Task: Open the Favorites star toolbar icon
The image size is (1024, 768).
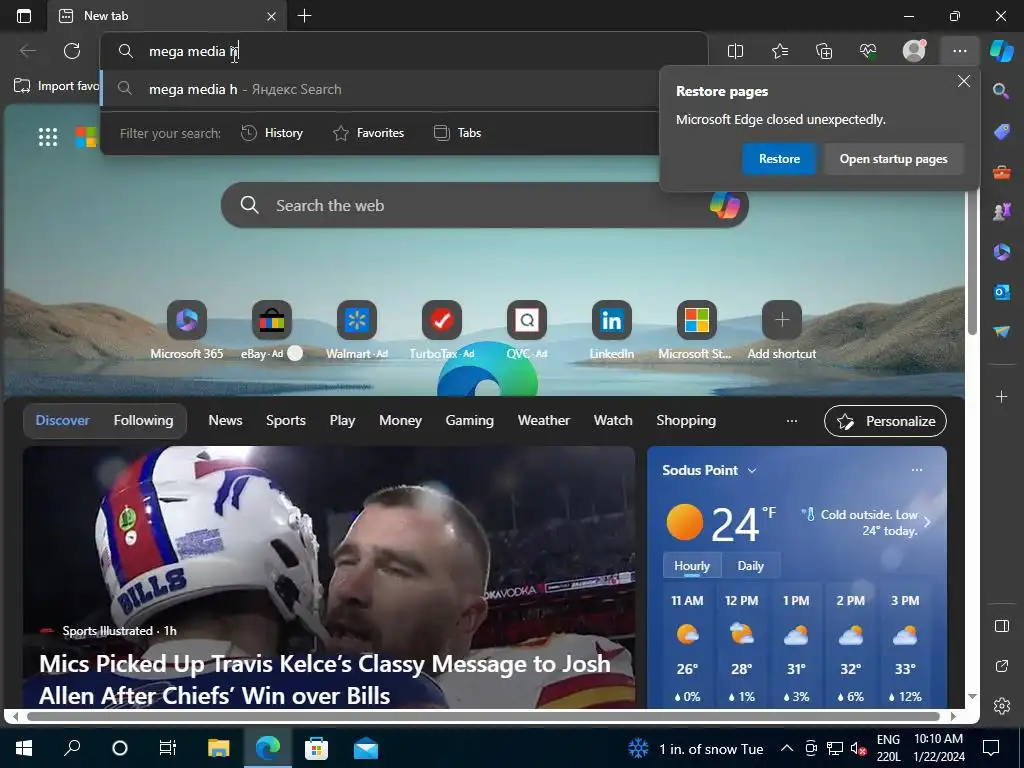Action: coord(780,51)
